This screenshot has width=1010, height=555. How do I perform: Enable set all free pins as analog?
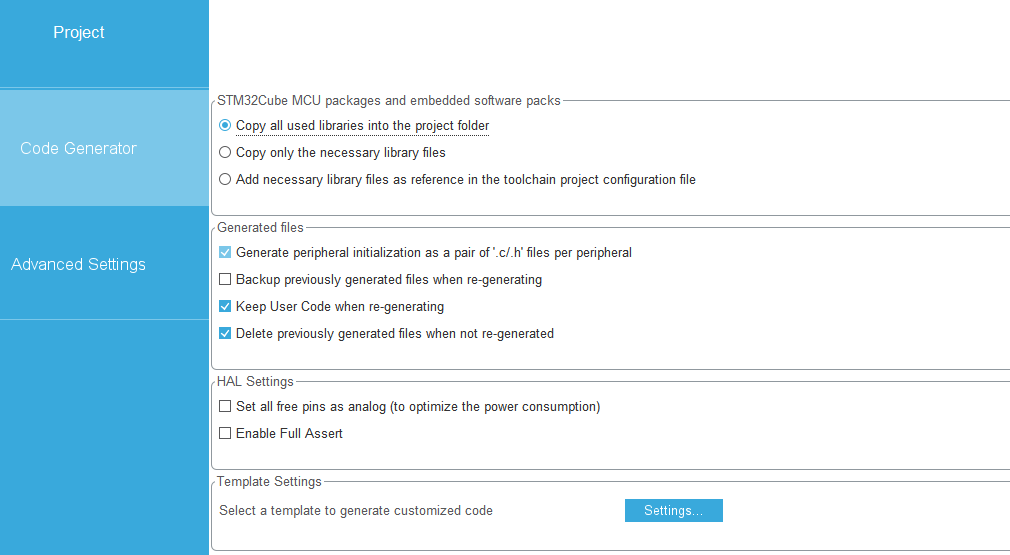click(x=225, y=407)
